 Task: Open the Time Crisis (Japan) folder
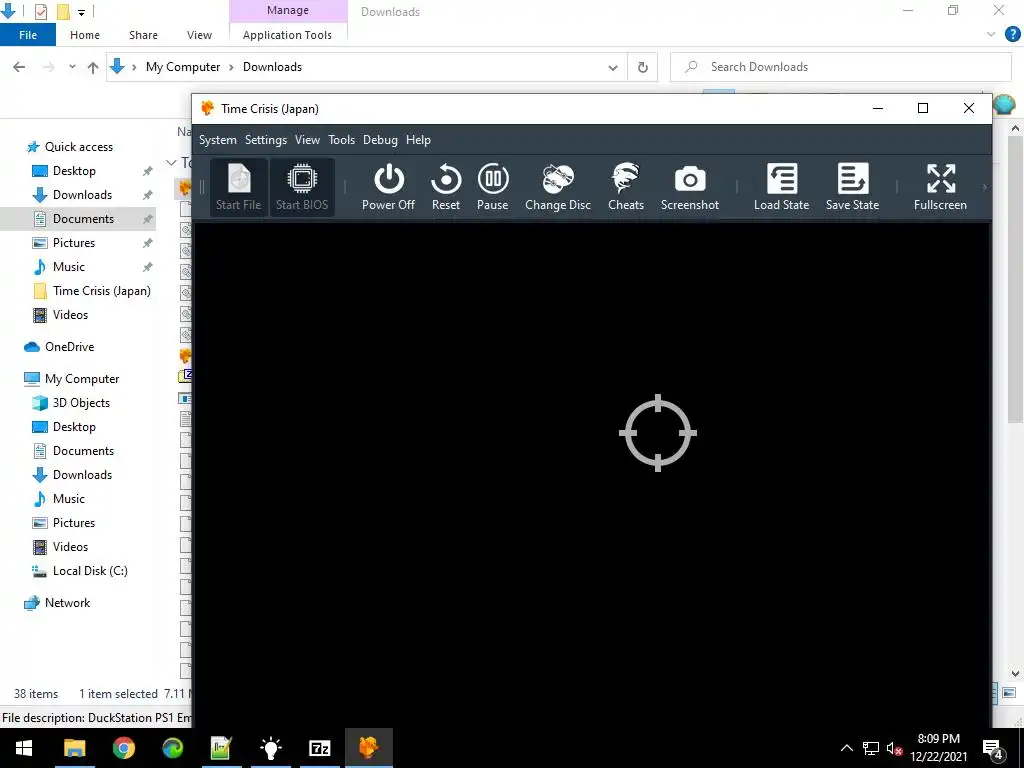coord(101,291)
